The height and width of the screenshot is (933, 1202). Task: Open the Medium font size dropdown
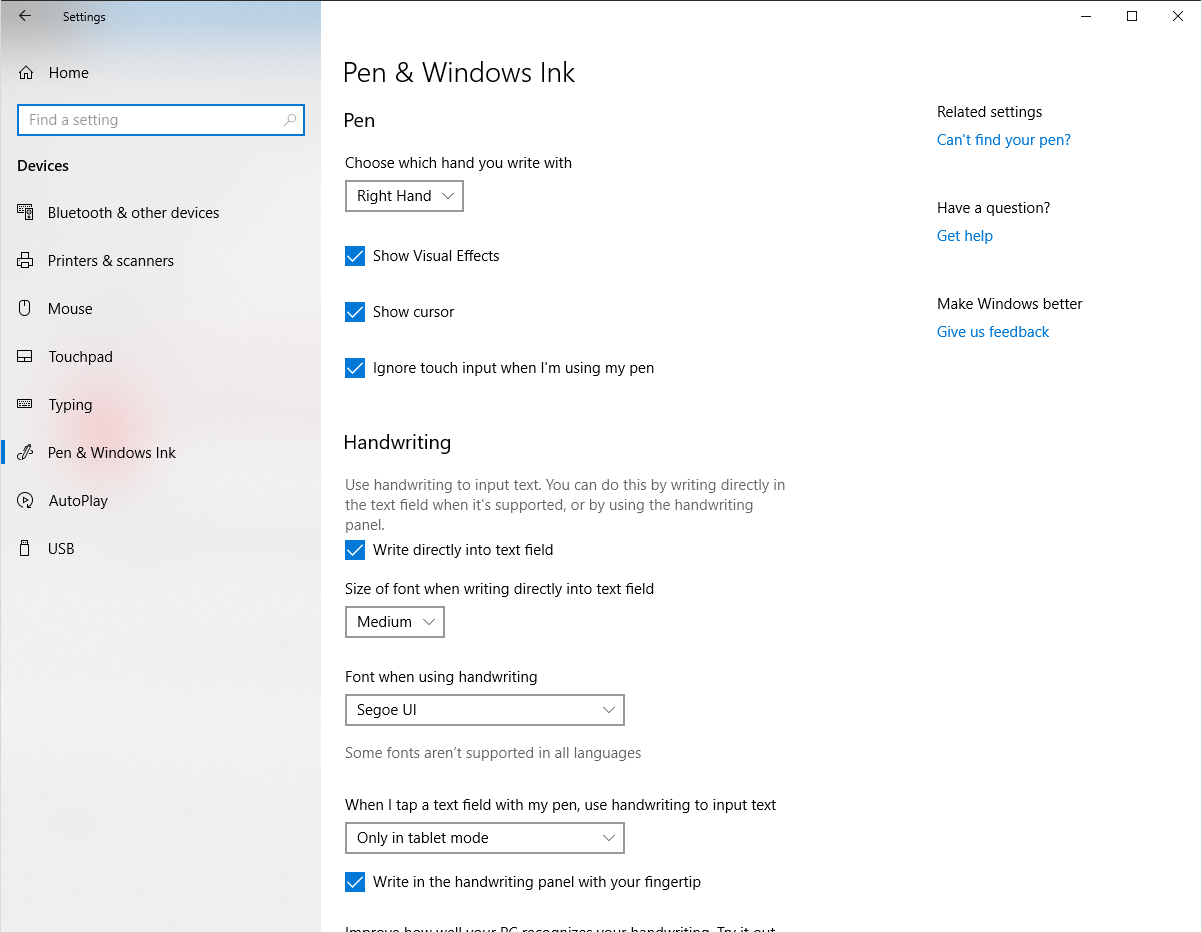coord(395,622)
